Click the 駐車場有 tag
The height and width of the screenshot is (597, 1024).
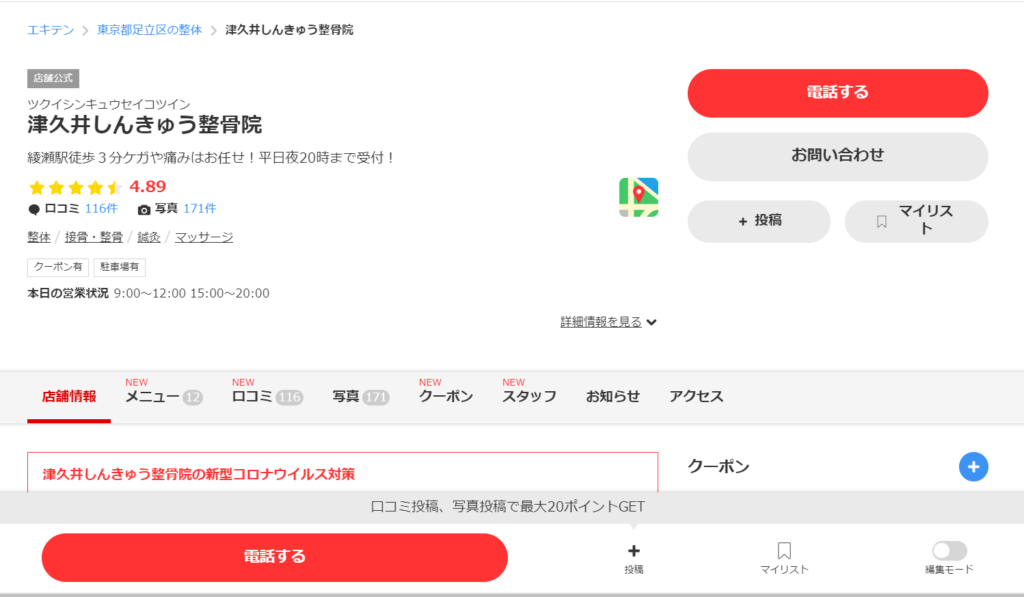(x=120, y=266)
